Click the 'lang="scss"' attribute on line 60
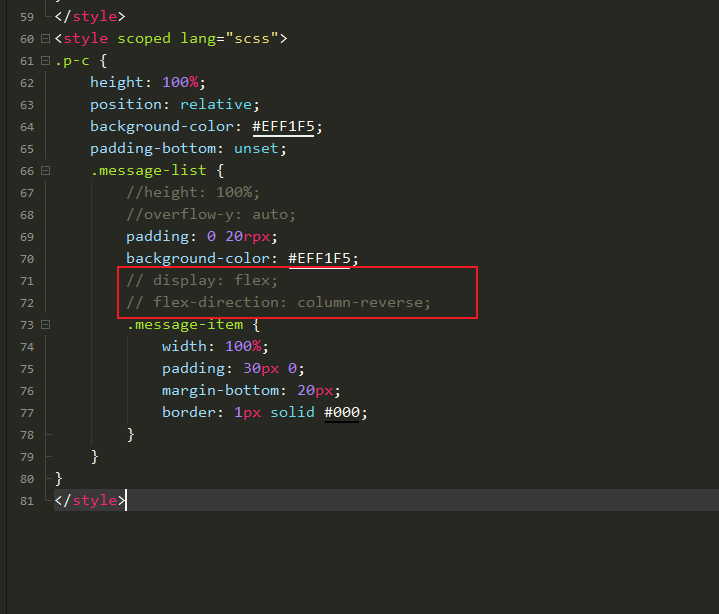Screen dimensions: 719x614 [229, 39]
